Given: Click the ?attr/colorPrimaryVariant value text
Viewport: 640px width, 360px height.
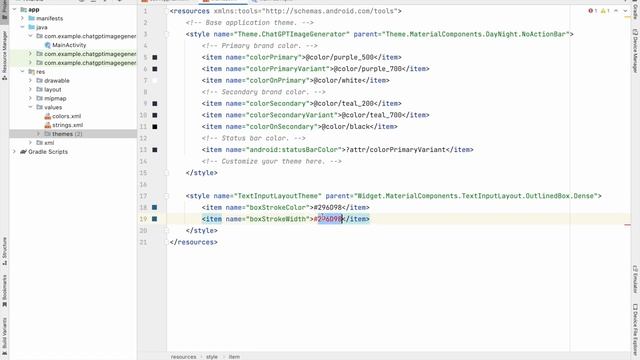Looking at the screenshot, I should point(396,150).
